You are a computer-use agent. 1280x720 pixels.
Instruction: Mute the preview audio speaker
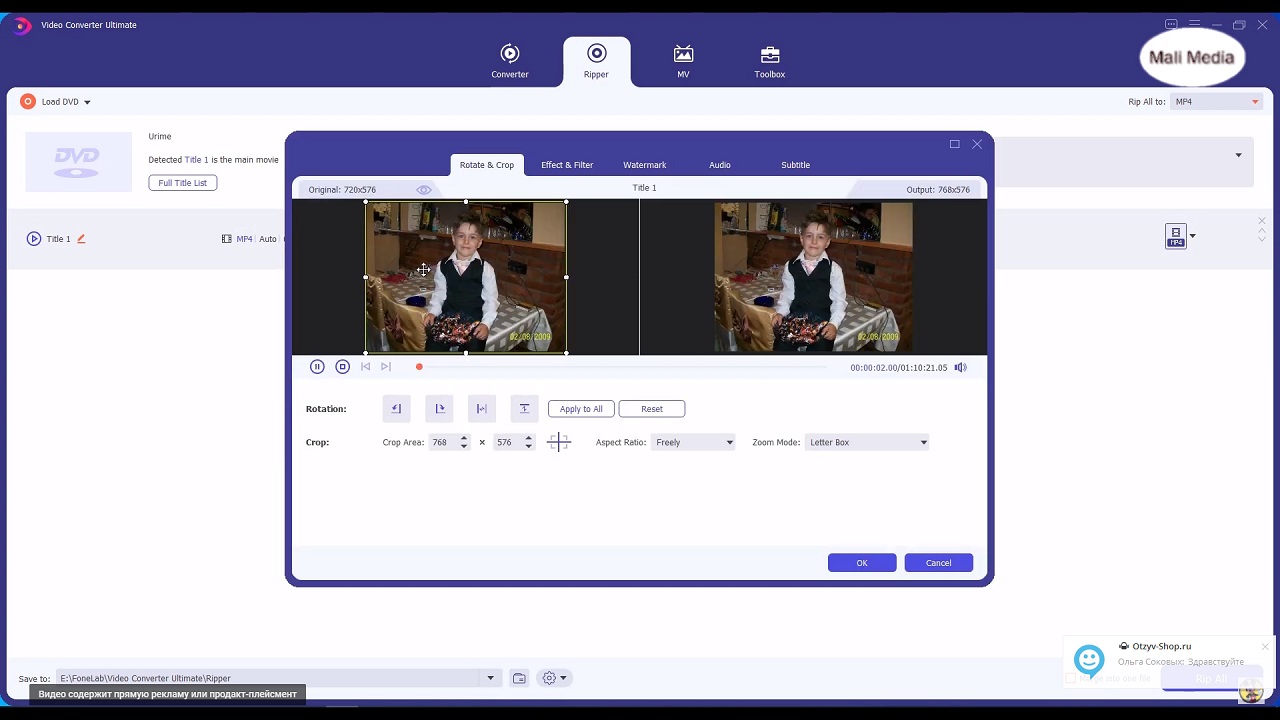click(960, 368)
